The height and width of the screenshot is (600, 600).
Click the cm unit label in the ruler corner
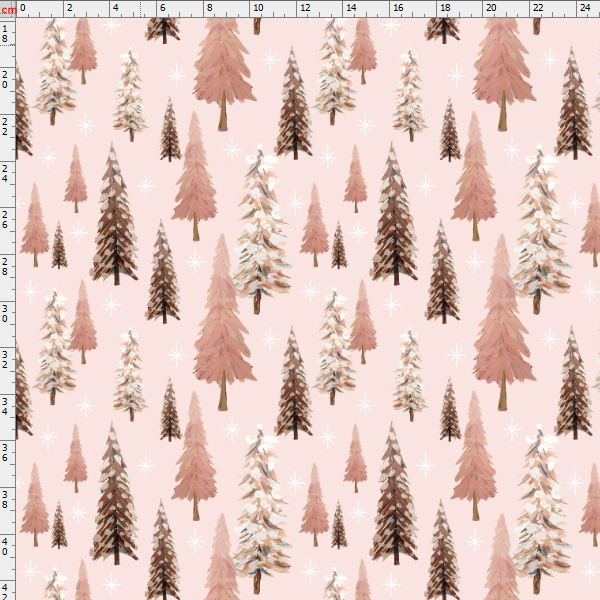coord(8,10)
